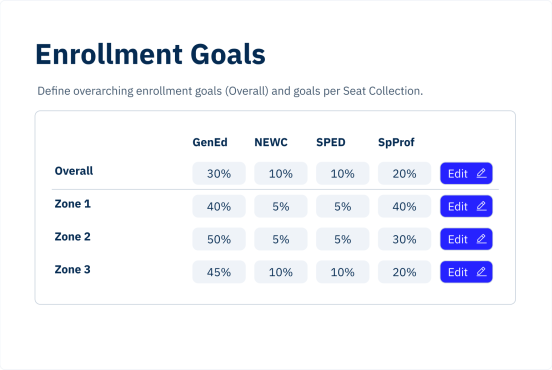
Task: Click the GenEd column header
Action: [210, 142]
